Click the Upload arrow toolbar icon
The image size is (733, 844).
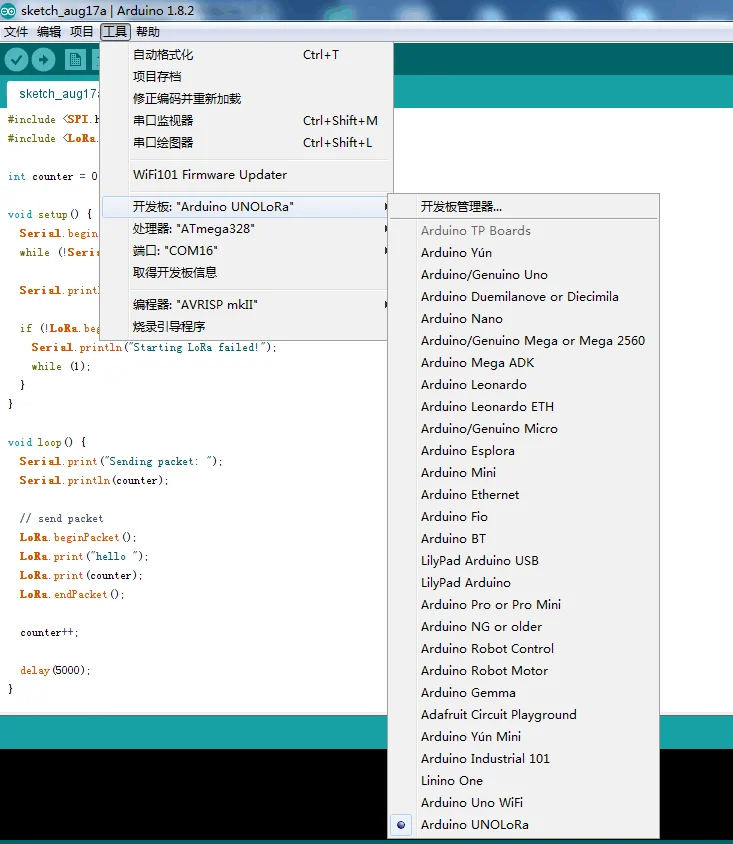pyautogui.click(x=44, y=59)
